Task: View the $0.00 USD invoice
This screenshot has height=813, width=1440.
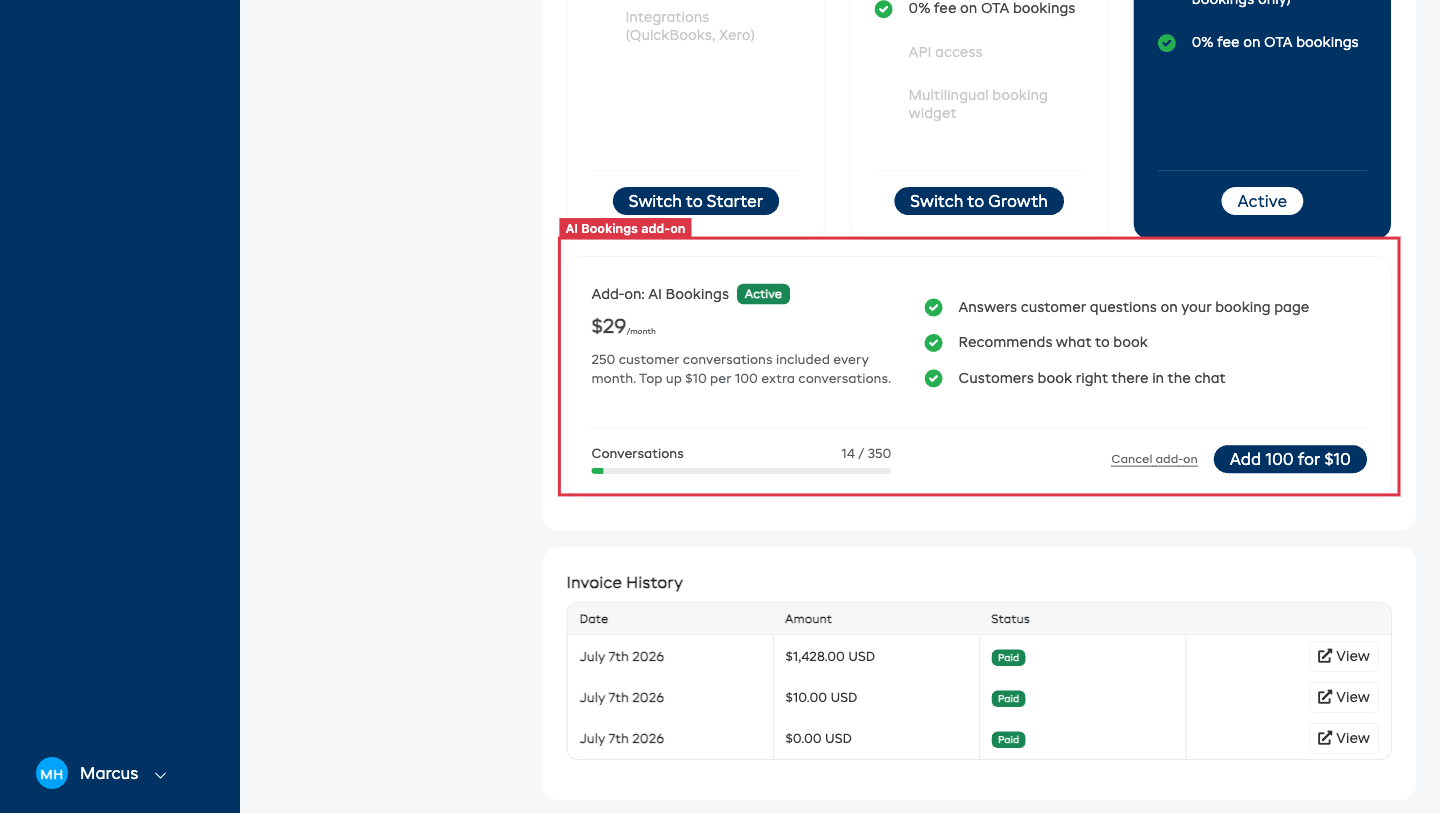Action: pos(1344,738)
